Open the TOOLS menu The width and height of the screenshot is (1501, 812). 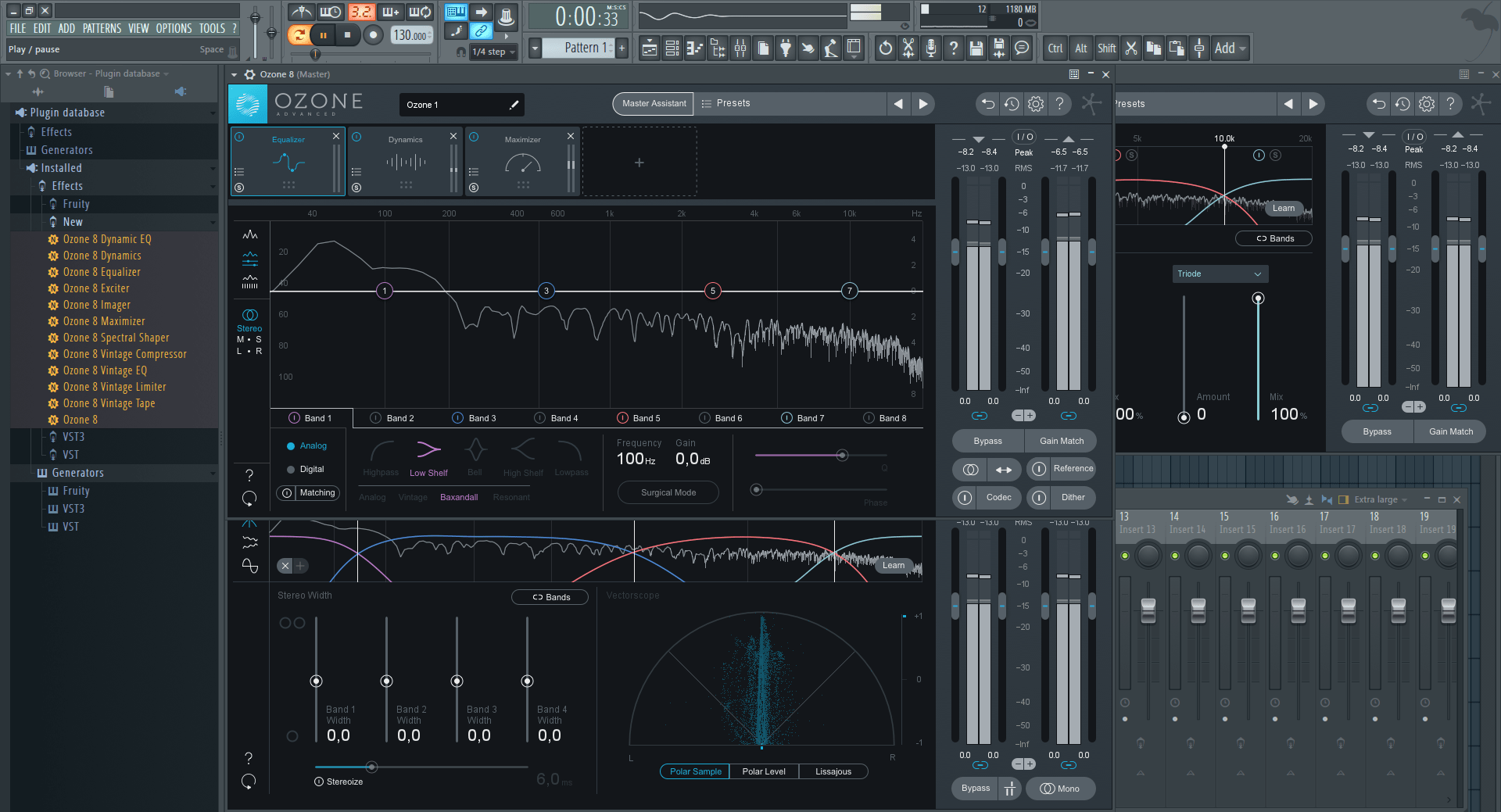click(212, 28)
